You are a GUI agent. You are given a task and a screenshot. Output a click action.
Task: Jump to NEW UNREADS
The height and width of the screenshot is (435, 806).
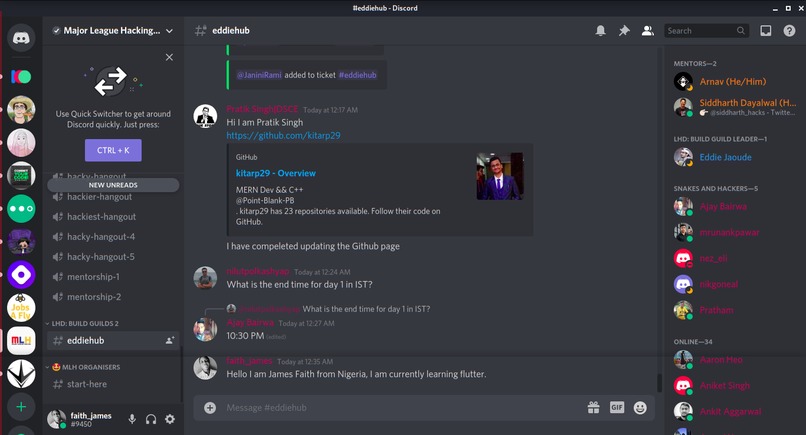coord(113,185)
